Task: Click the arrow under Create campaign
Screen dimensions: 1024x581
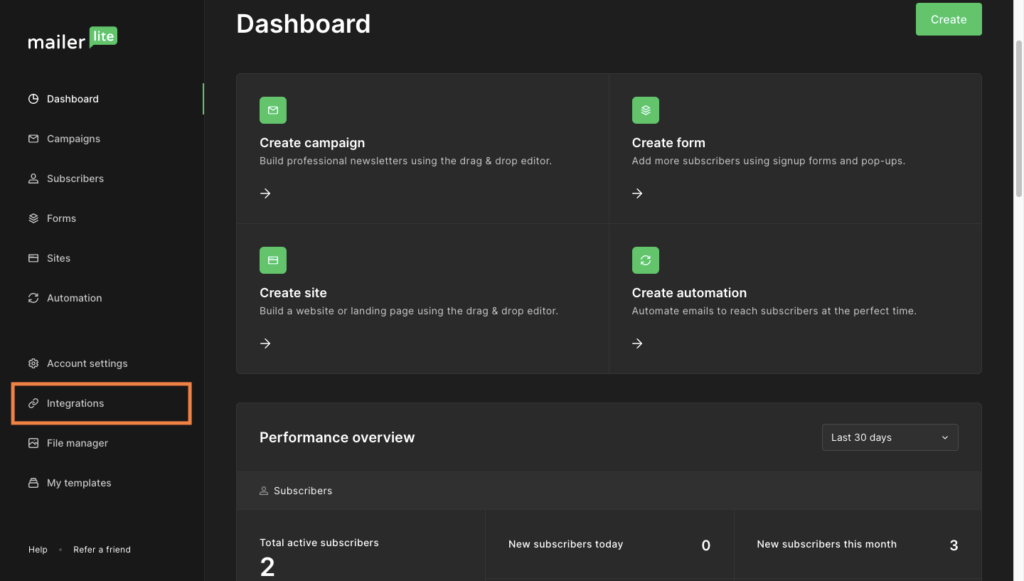Action: pyautogui.click(x=265, y=194)
